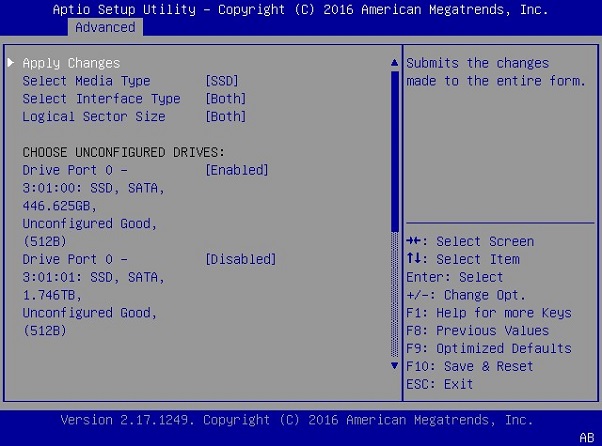Click the arrow icon beside Apply Changes
The height and width of the screenshot is (446, 602).
point(11,63)
